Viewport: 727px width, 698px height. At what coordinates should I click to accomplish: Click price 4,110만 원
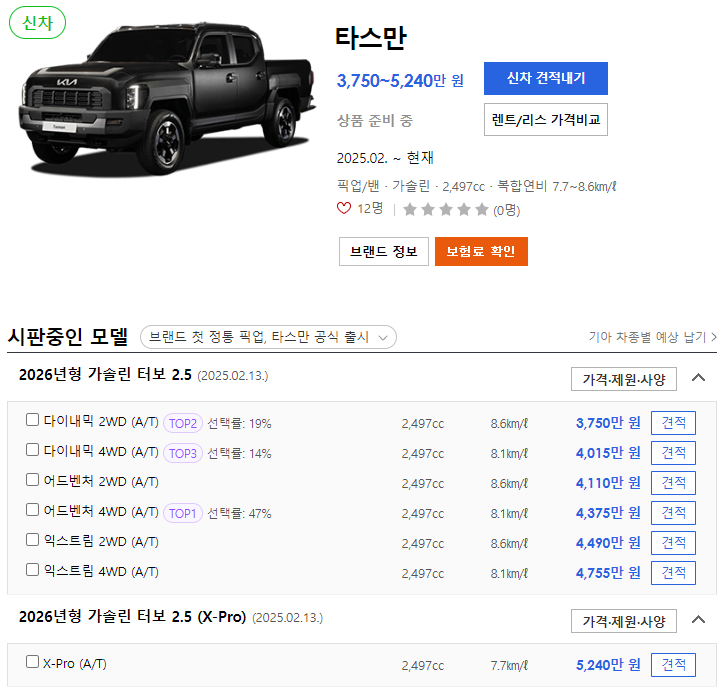[608, 483]
